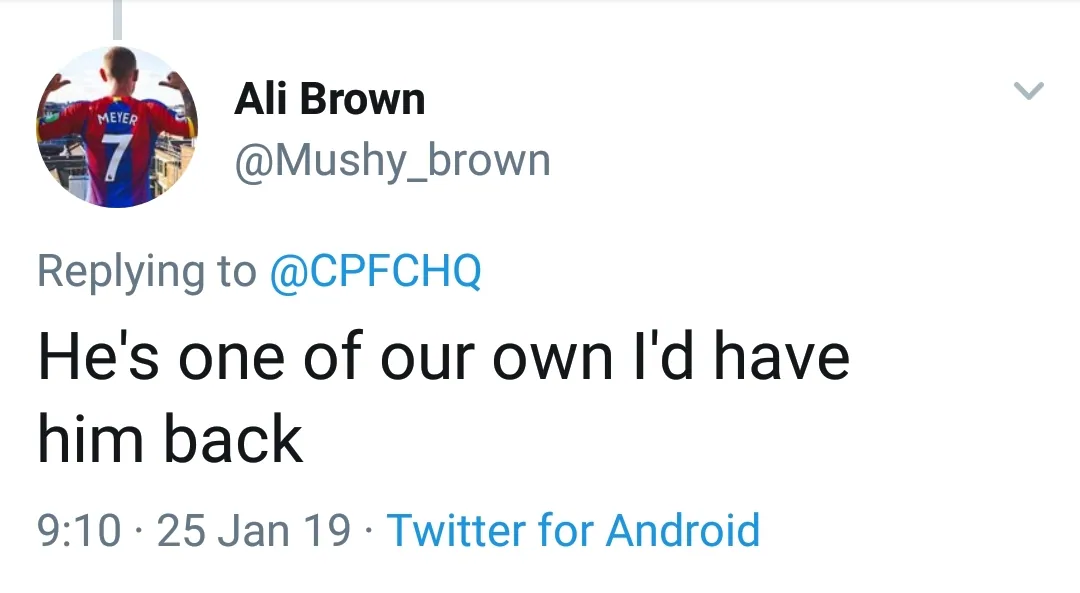Click the 25 Jan 19 tweet date
The image size is (1080, 593).
click(x=254, y=530)
